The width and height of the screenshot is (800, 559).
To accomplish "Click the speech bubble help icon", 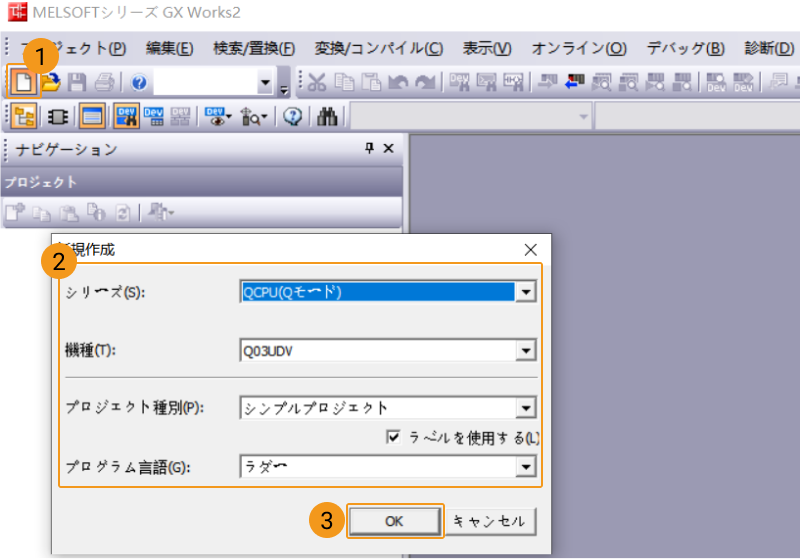I will click(x=292, y=117).
